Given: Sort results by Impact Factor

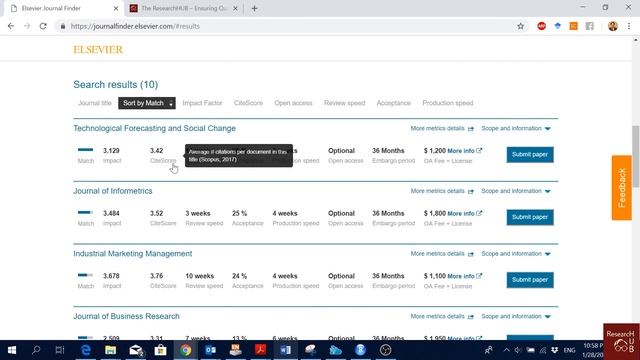Looking at the screenshot, I should pos(202,103).
